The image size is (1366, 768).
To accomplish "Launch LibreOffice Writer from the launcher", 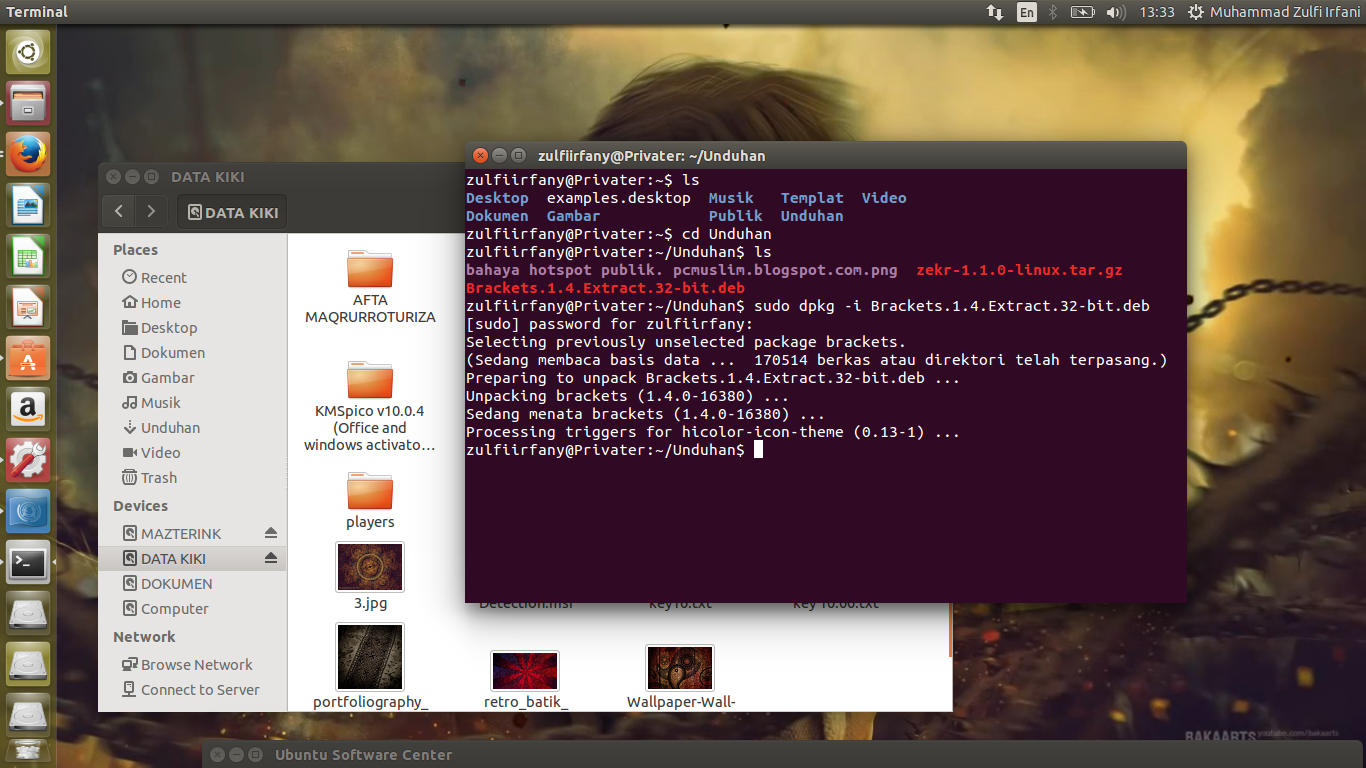I will pos(28,205).
